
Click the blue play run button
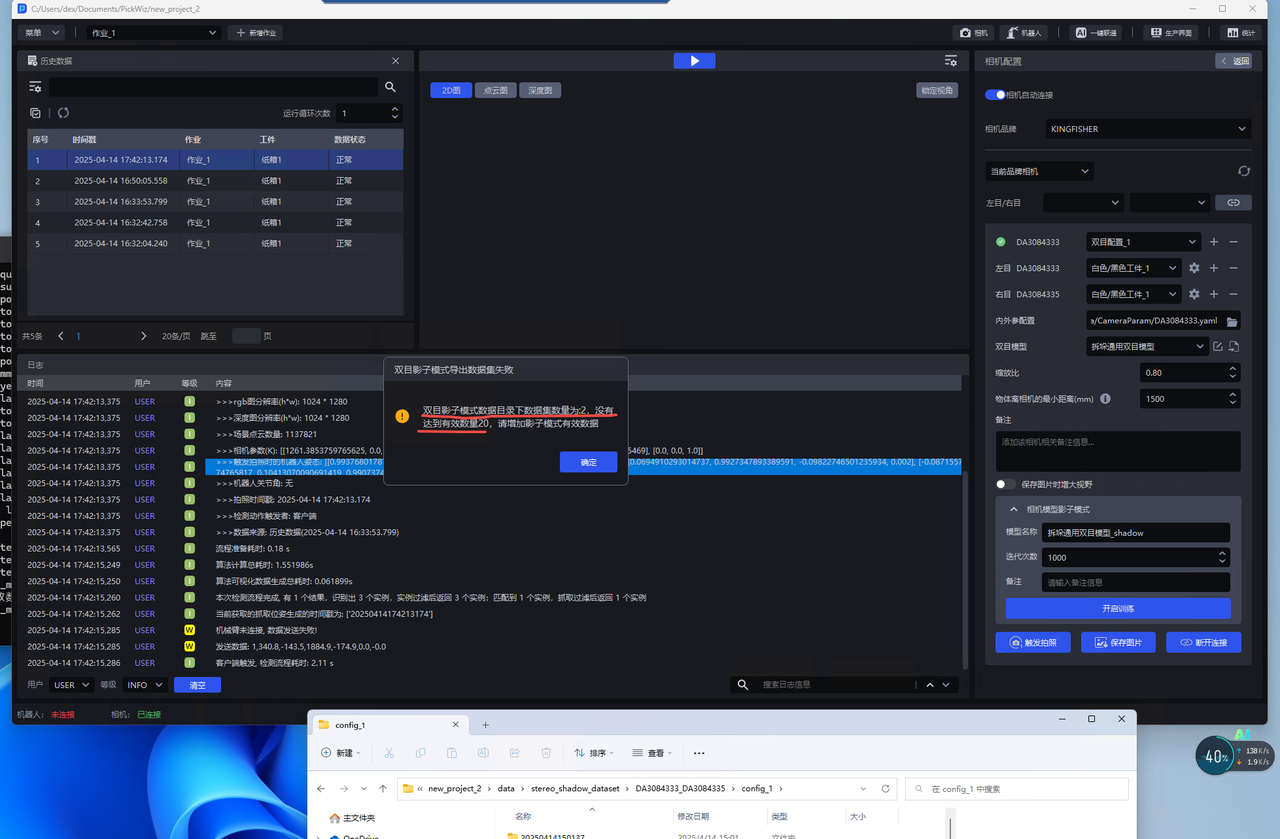point(694,61)
